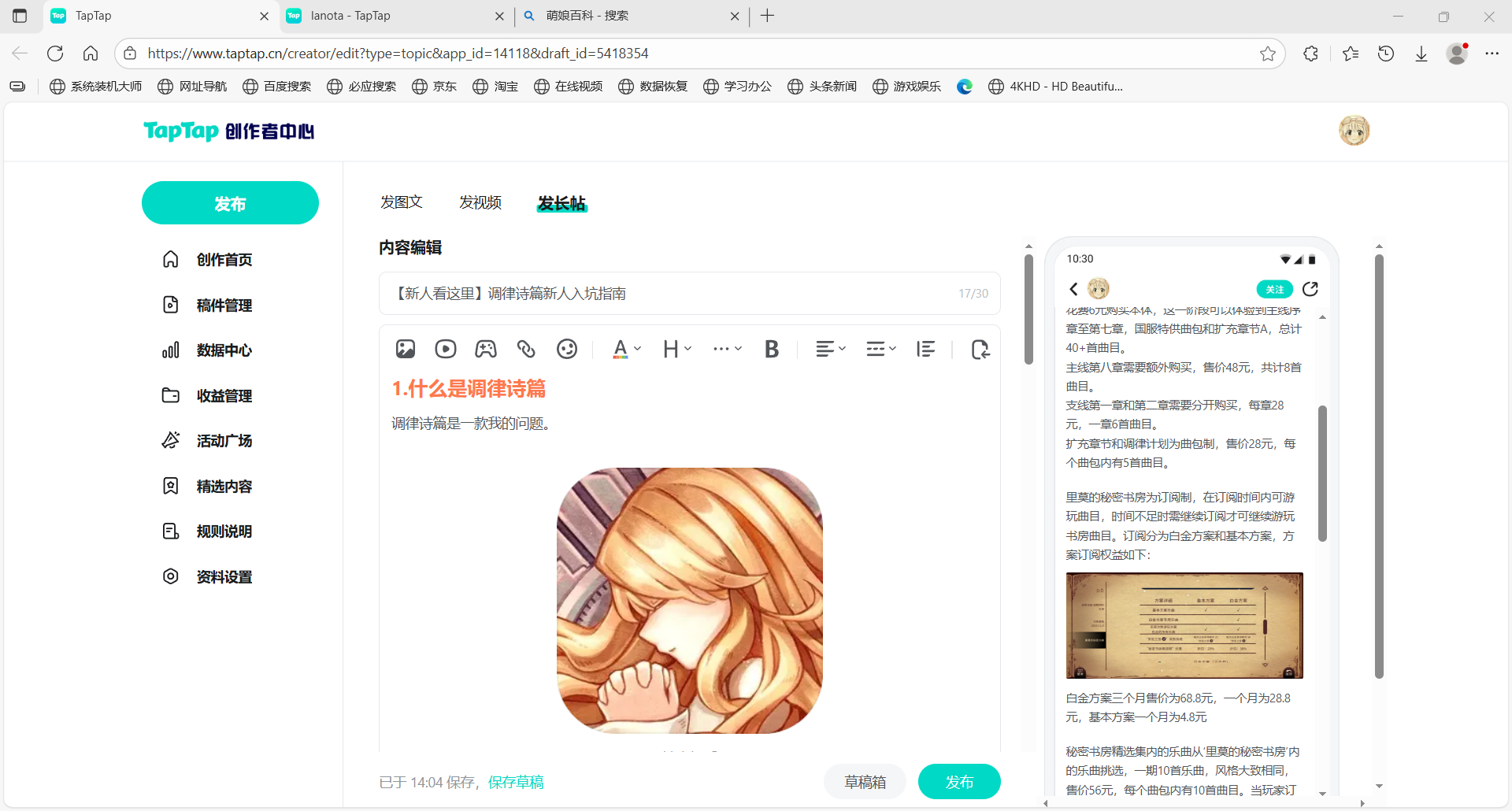The height and width of the screenshot is (811, 1512).
Task: Open 资料设置 in the sidebar
Action: 208,577
